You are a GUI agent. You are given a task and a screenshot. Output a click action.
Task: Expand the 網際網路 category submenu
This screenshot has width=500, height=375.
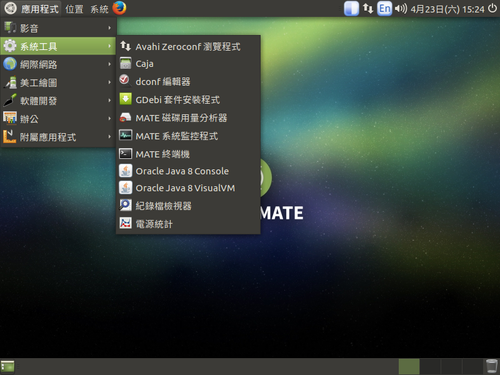click(x=58, y=64)
